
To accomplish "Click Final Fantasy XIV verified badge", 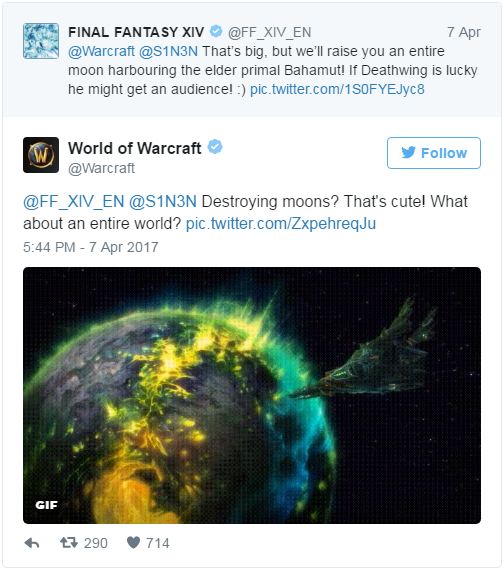I will (216, 31).
